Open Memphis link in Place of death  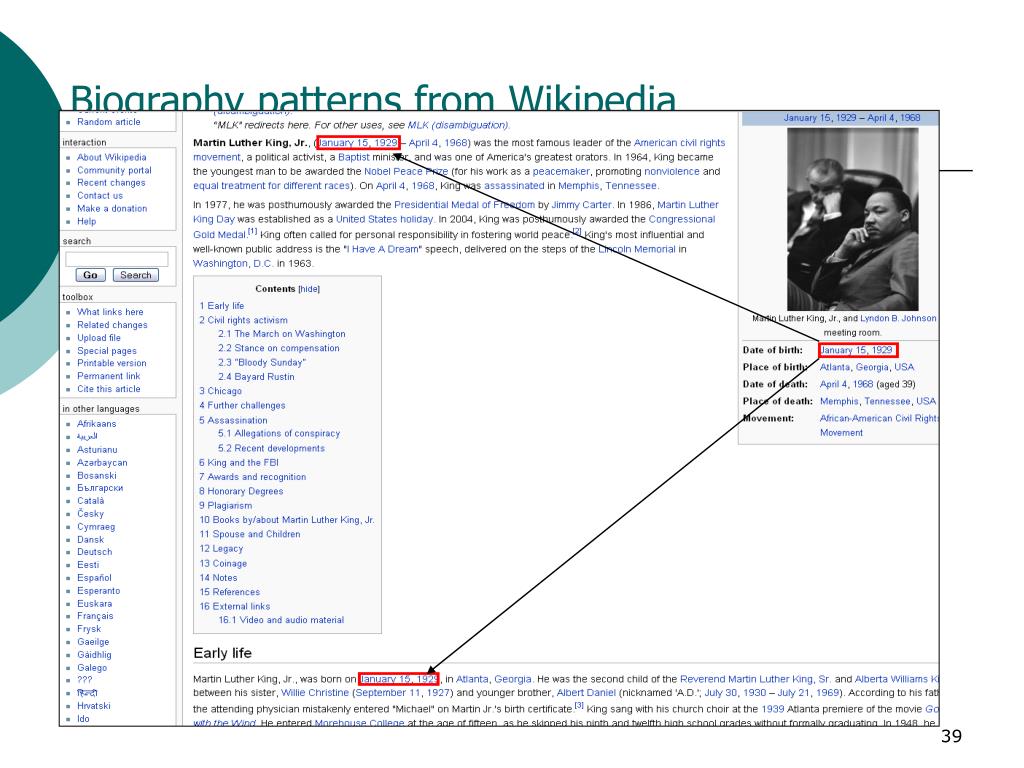839,402
